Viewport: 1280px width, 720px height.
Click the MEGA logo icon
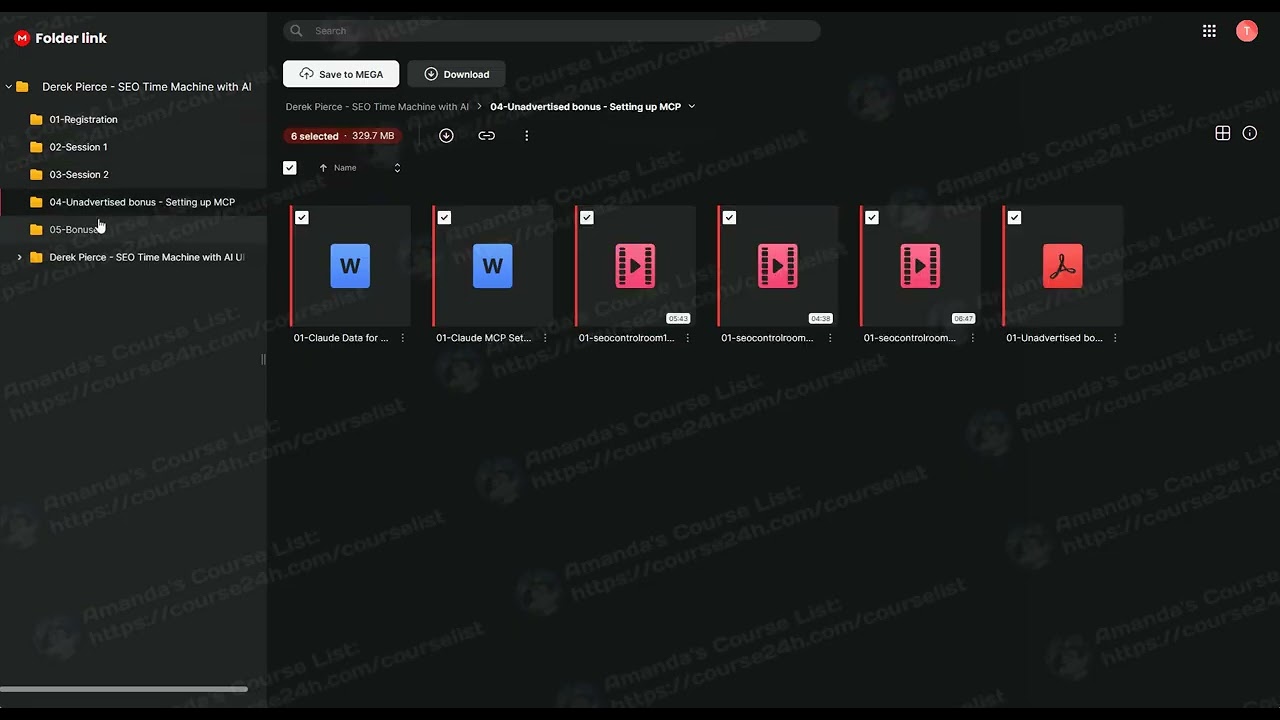pos(22,38)
